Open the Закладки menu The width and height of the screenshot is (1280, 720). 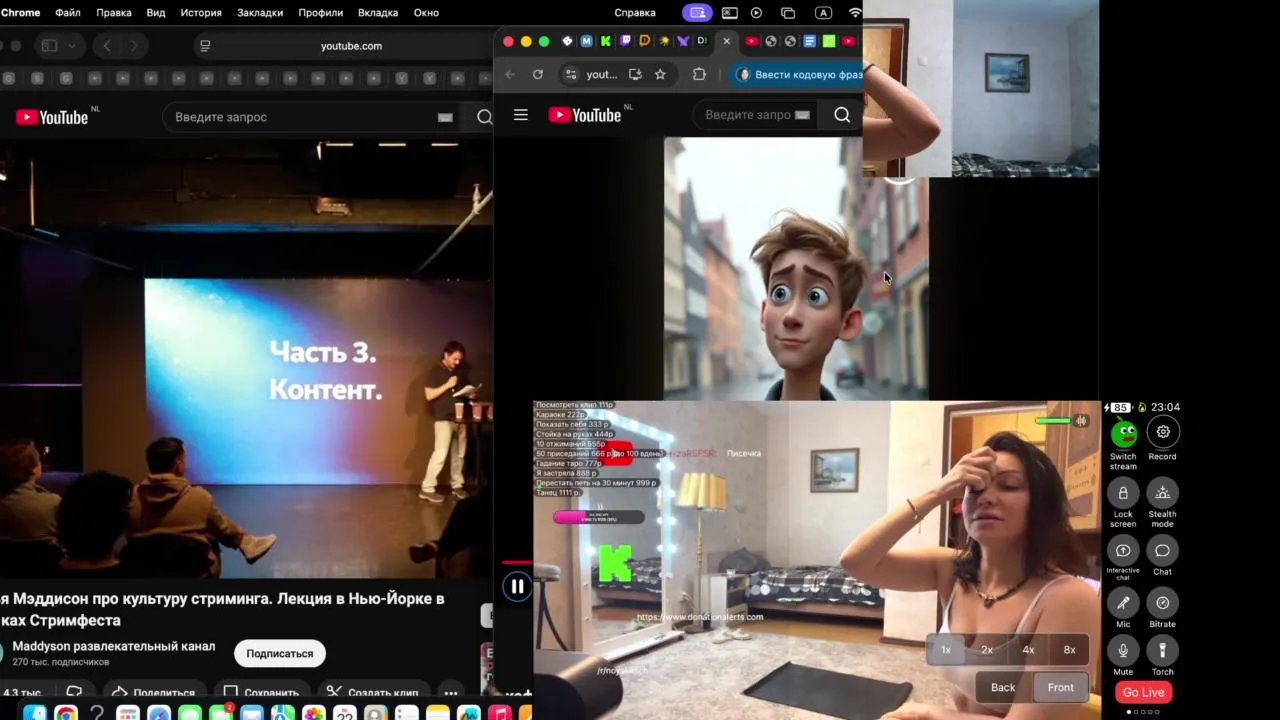(x=260, y=12)
